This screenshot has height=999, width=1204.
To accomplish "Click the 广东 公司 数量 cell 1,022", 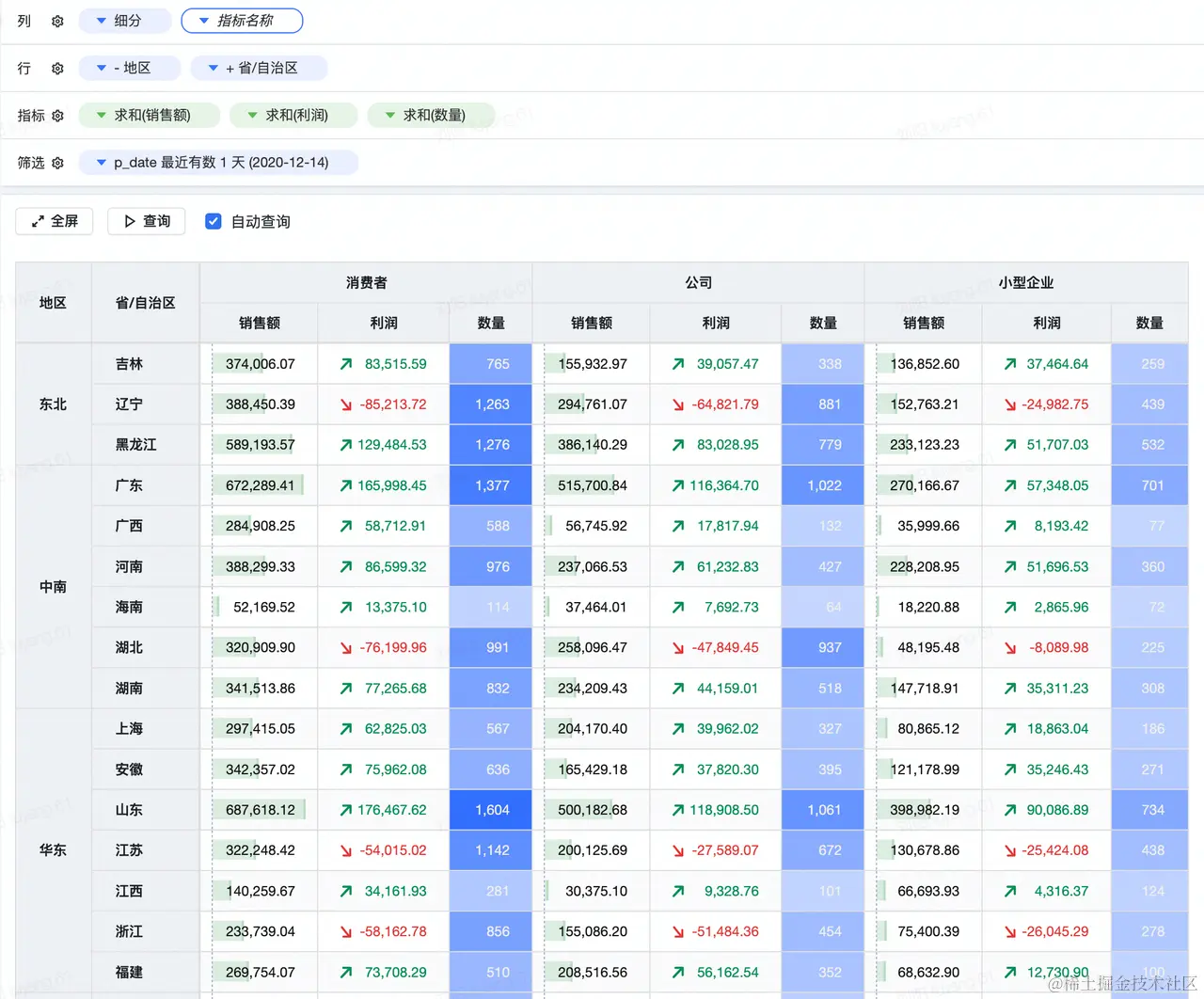I will click(823, 485).
